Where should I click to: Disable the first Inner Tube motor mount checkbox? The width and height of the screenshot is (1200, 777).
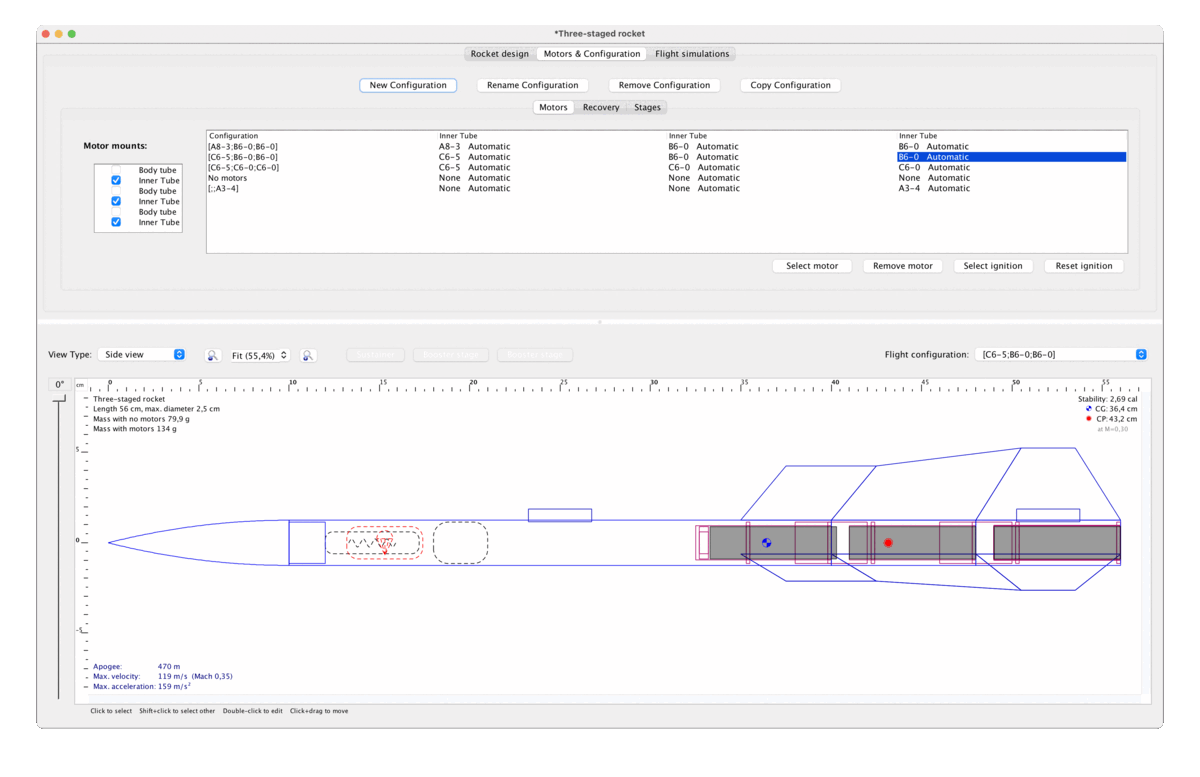(x=116, y=180)
